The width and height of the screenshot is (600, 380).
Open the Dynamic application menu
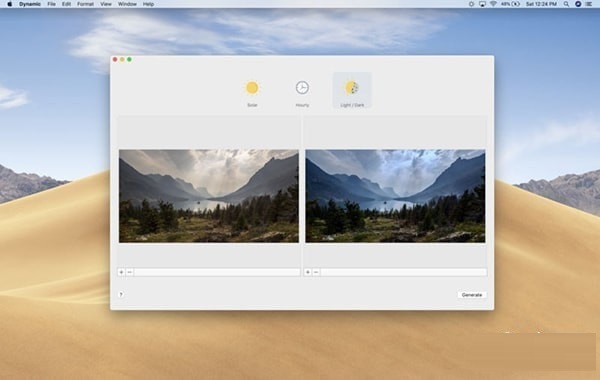tap(30, 4)
